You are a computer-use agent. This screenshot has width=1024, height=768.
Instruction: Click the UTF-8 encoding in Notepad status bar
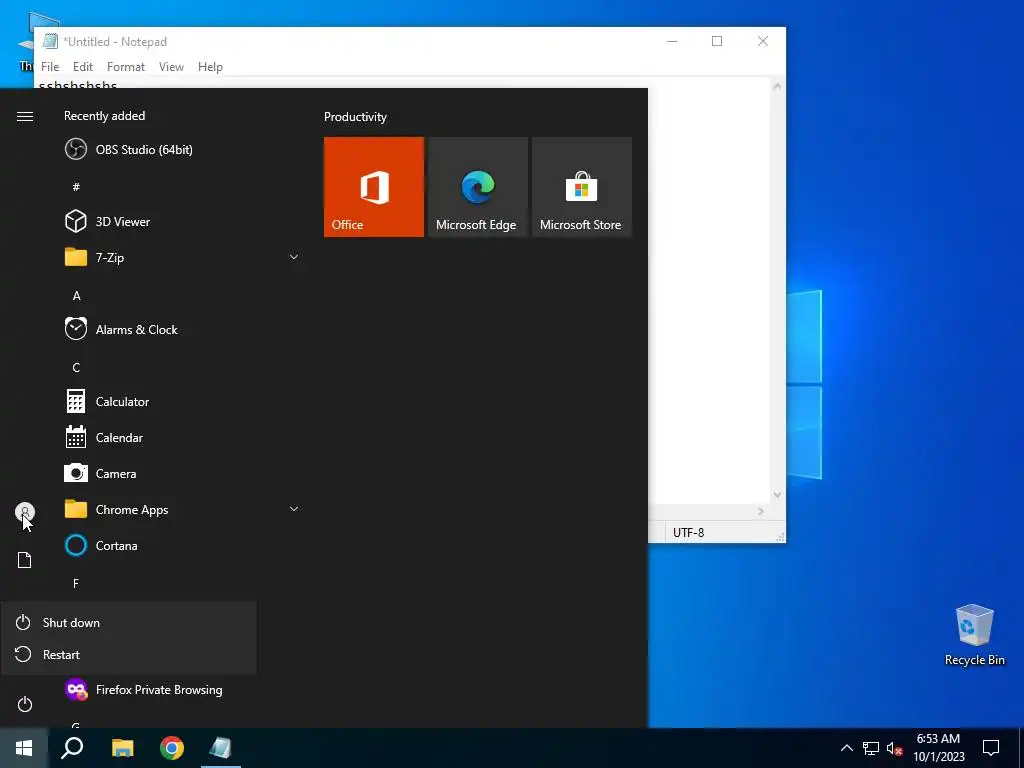[688, 532]
